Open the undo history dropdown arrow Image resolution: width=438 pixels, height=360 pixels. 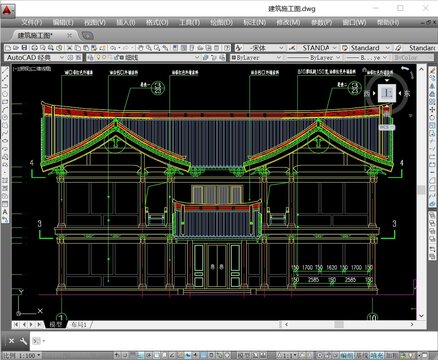tap(119, 48)
